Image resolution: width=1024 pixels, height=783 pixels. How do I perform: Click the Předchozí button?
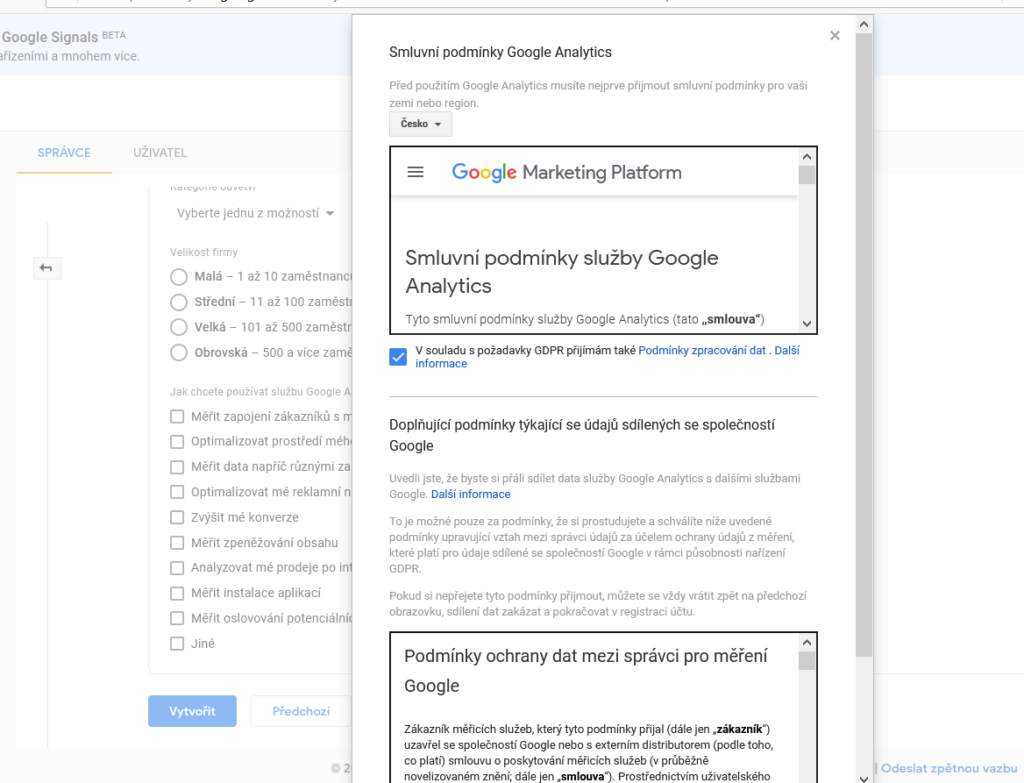click(301, 711)
